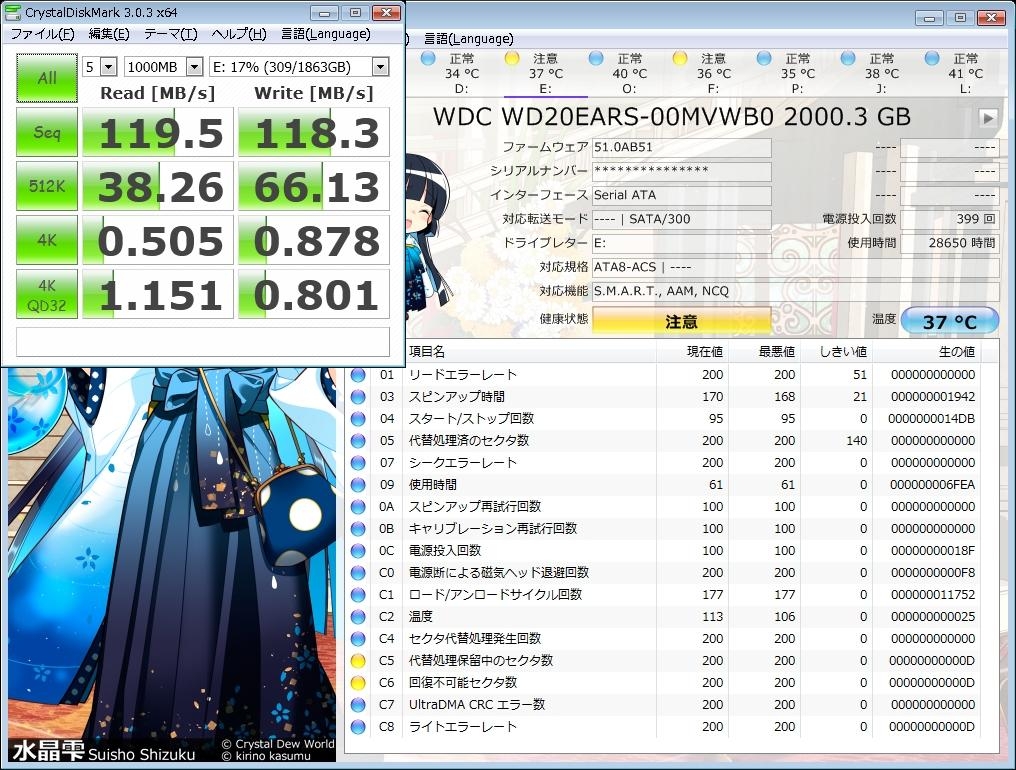Viewport: 1016px width, 770px height.
Task: Select the UltraDMA CRC エラー数 row
Action: (665, 705)
